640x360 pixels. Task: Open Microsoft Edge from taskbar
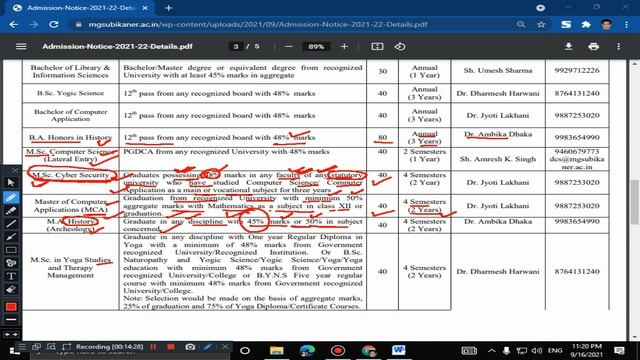pos(307,351)
